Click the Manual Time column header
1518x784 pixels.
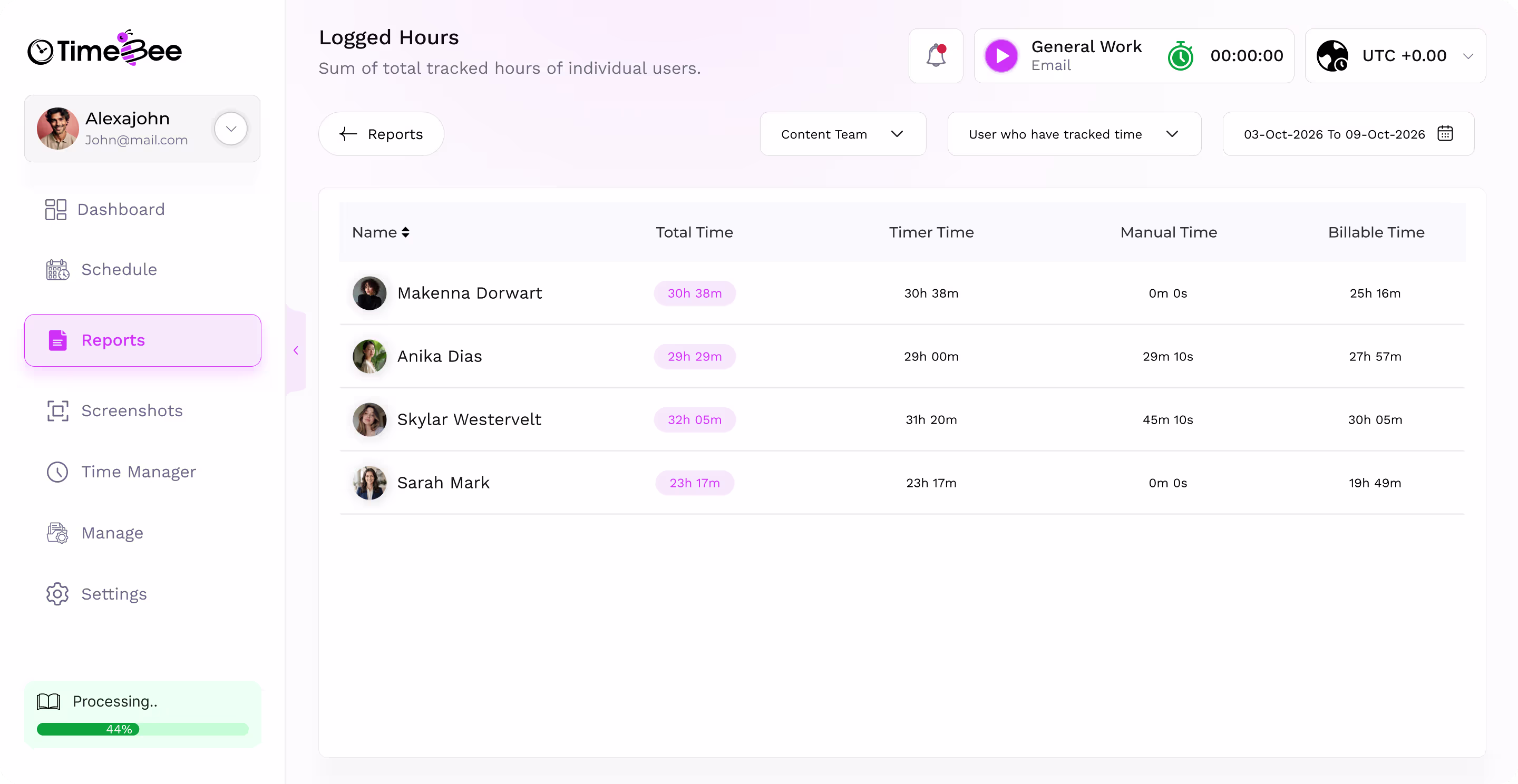tap(1168, 233)
